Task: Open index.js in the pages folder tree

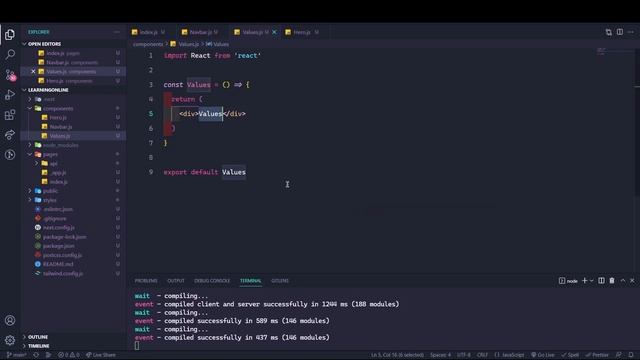Action: pyautogui.click(x=59, y=182)
